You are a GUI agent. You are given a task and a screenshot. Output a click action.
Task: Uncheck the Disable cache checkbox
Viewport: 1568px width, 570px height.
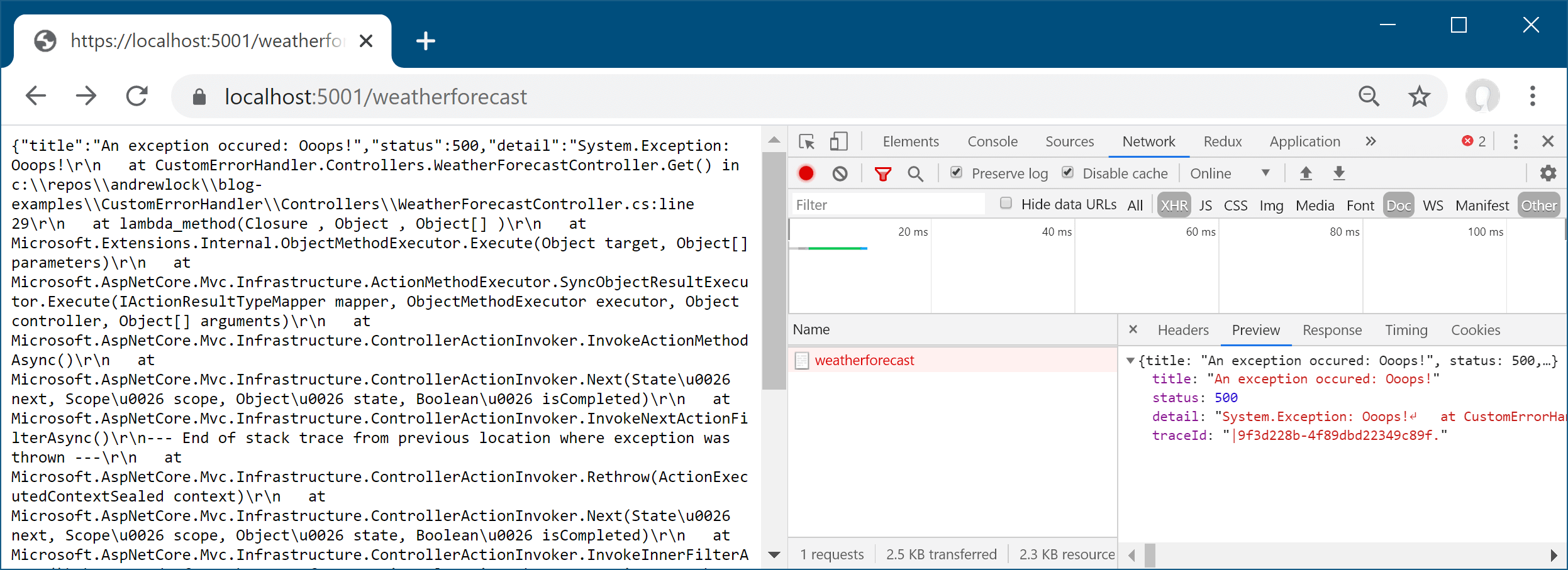pos(1067,172)
